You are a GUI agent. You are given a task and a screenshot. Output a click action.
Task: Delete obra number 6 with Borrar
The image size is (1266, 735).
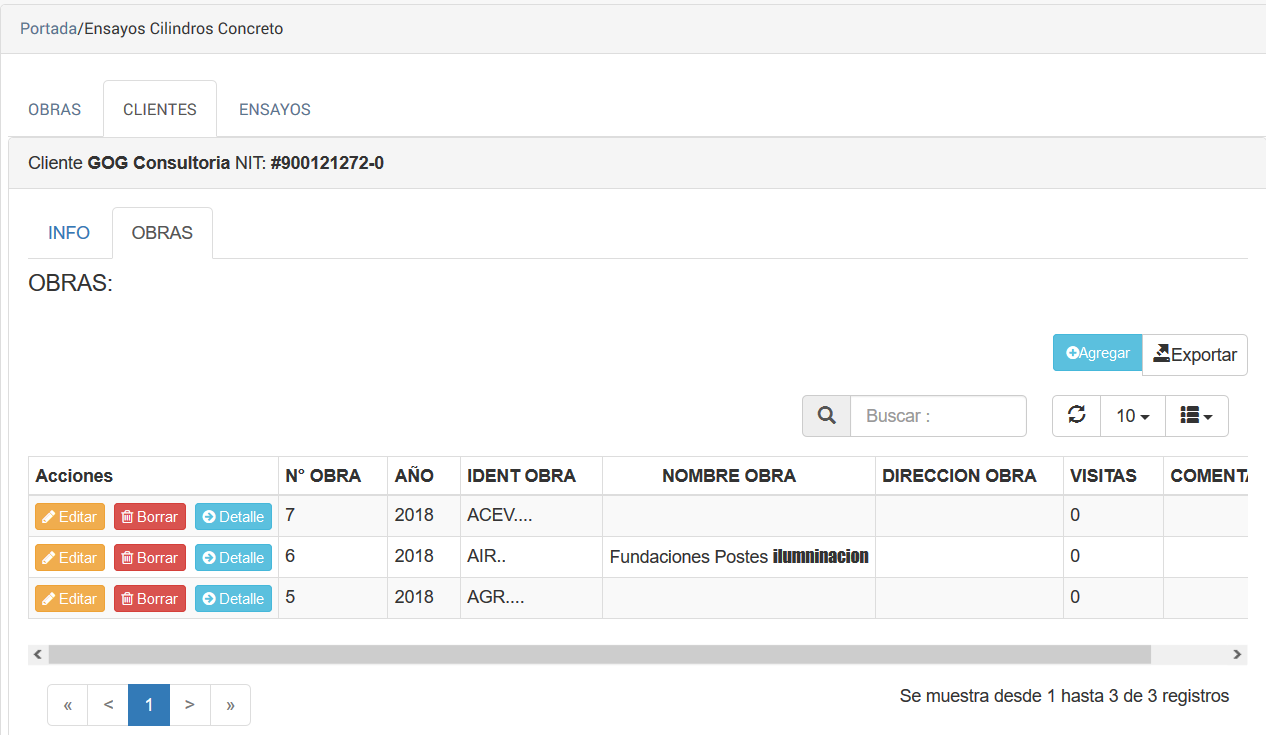pyautogui.click(x=150, y=558)
